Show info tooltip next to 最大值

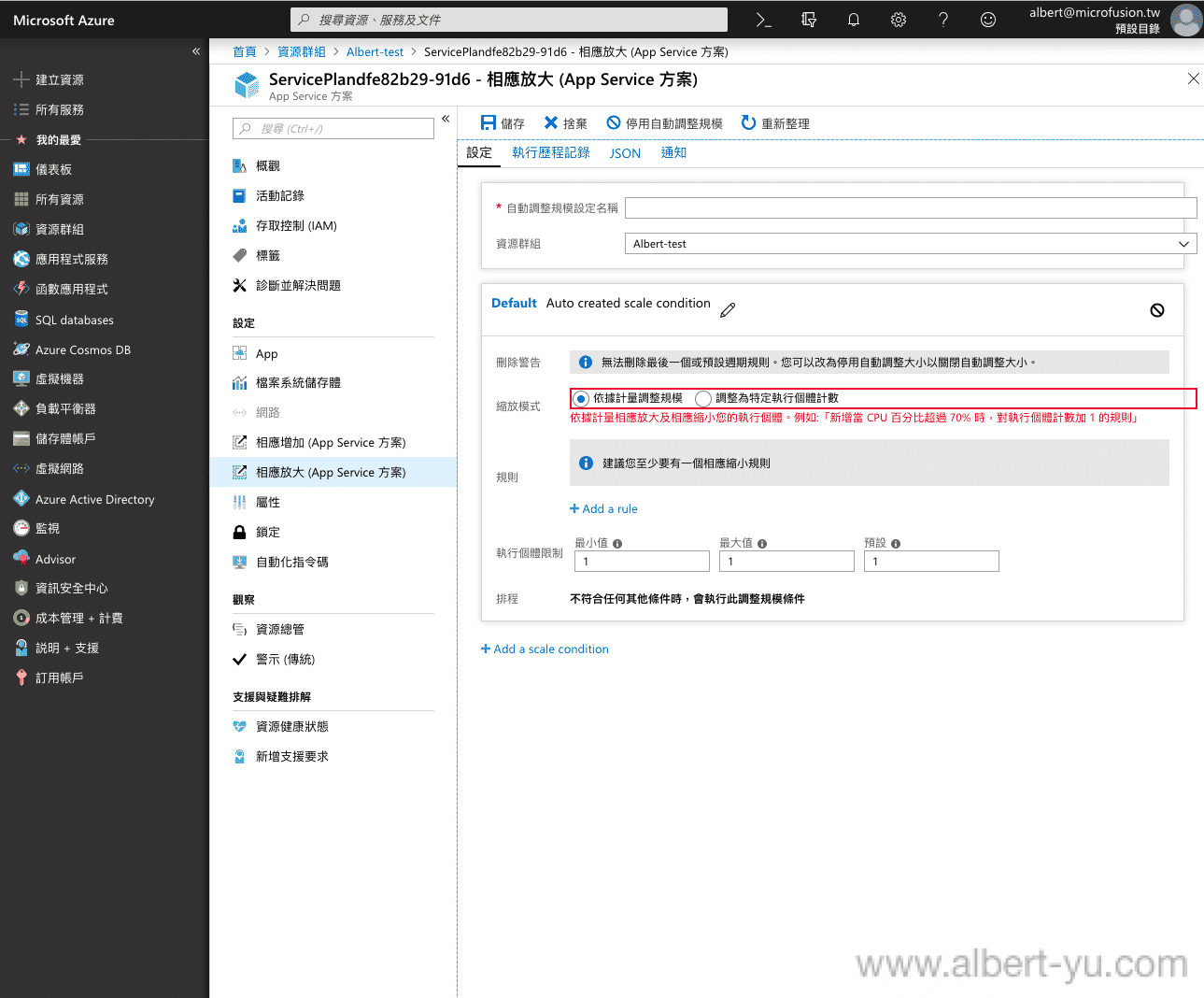click(762, 543)
